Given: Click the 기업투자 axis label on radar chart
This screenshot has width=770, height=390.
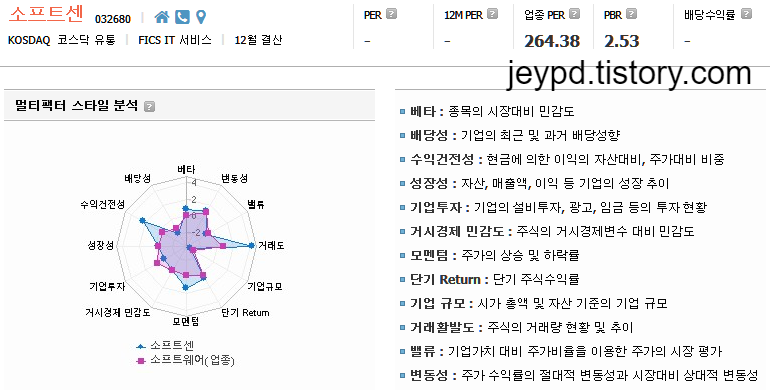Looking at the screenshot, I should pos(107,286).
